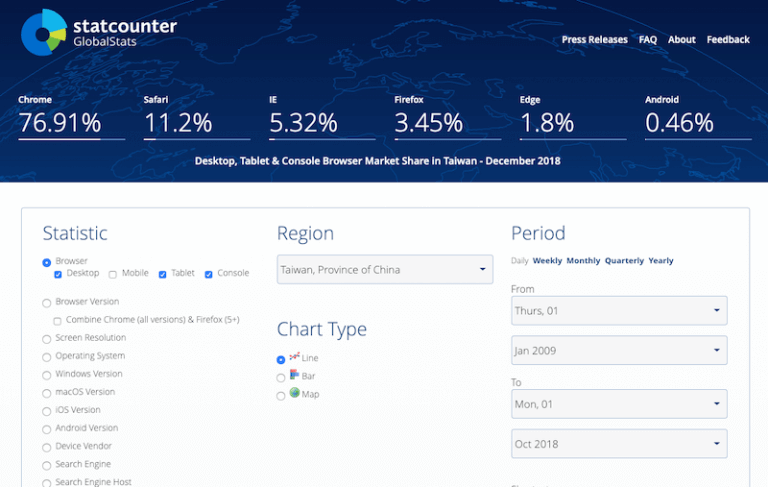The width and height of the screenshot is (768, 487).
Task: Switch period to Weekly
Action: click(547, 261)
